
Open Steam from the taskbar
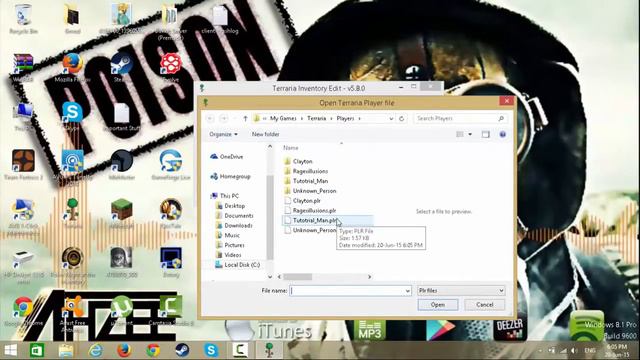pos(182,350)
